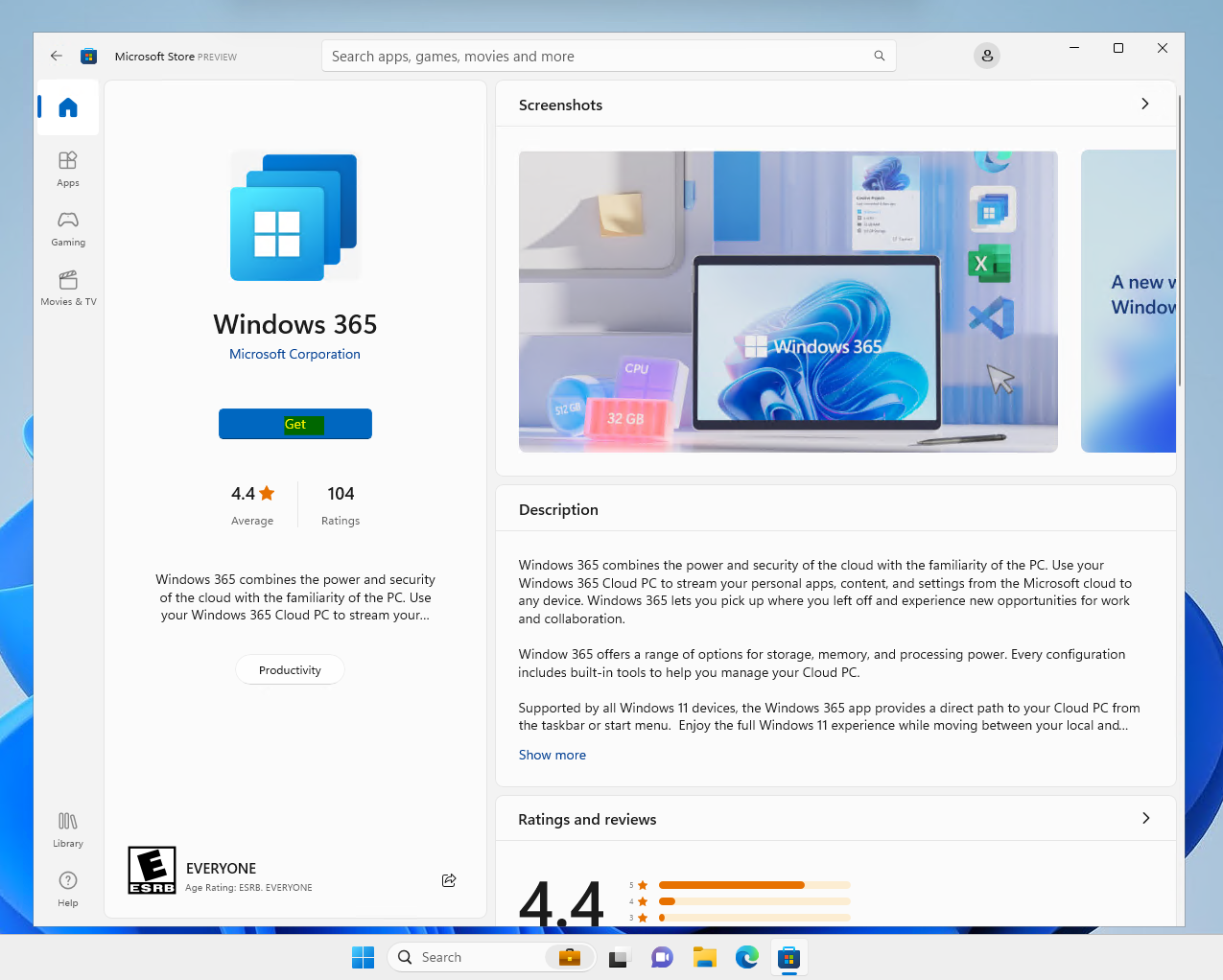Click Microsoft Store taskbar icon
The image size is (1223, 980).
click(x=789, y=957)
